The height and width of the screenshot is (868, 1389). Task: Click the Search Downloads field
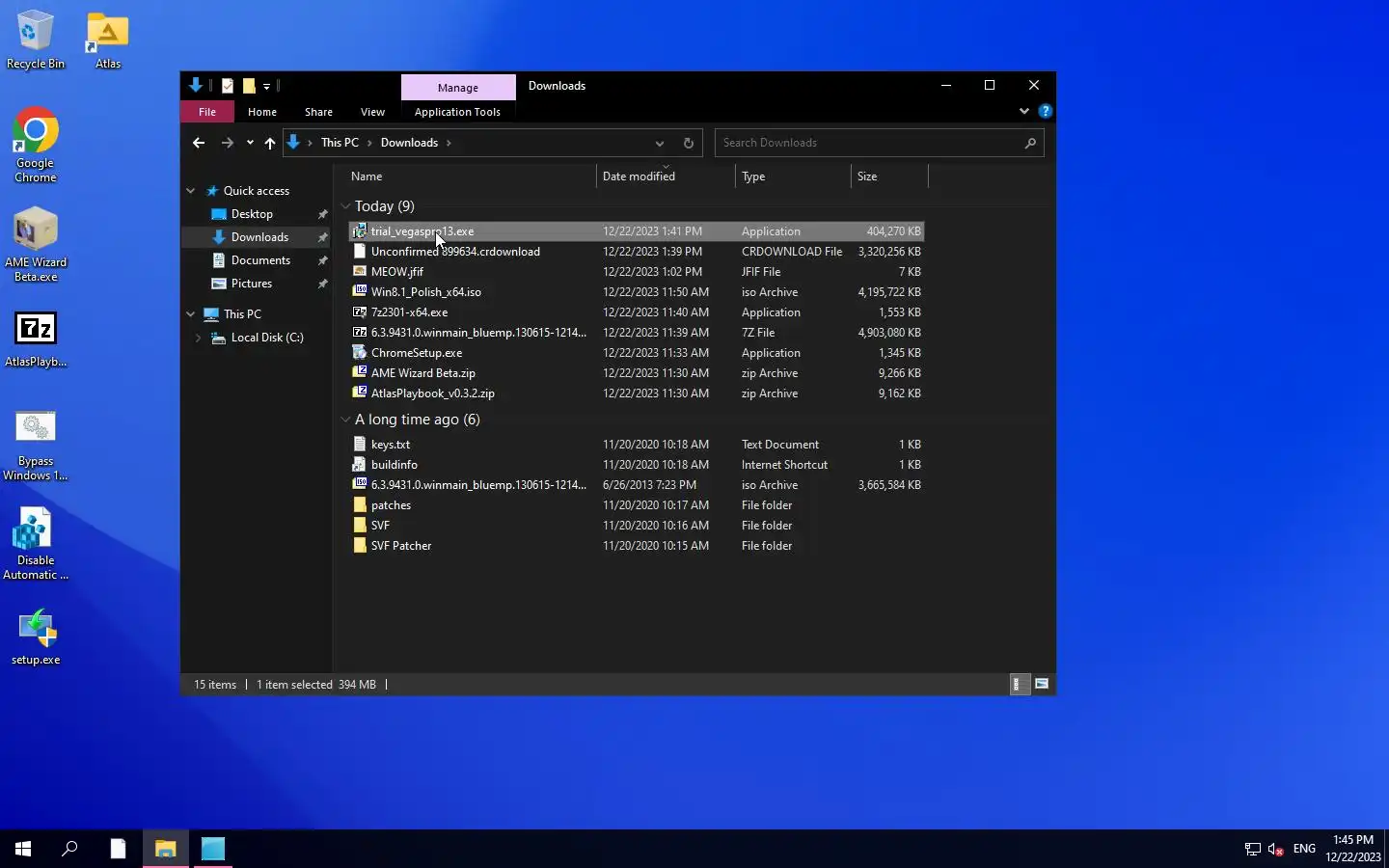click(x=879, y=143)
